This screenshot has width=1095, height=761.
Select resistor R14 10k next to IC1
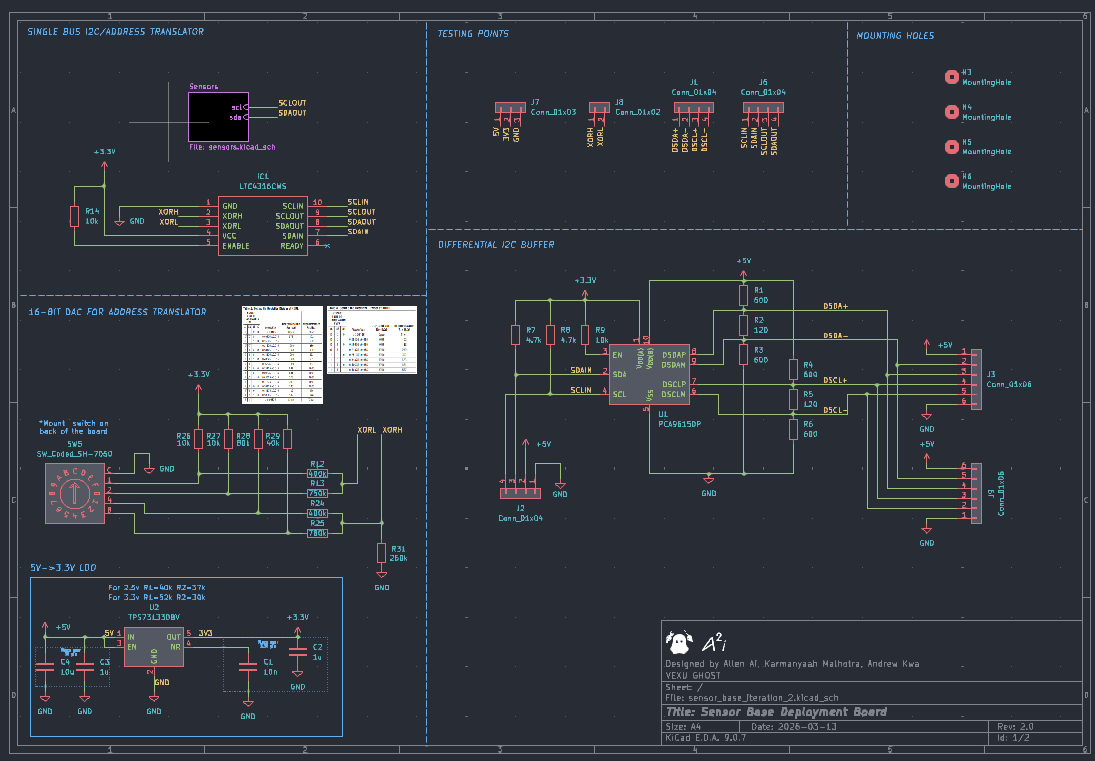[74, 216]
